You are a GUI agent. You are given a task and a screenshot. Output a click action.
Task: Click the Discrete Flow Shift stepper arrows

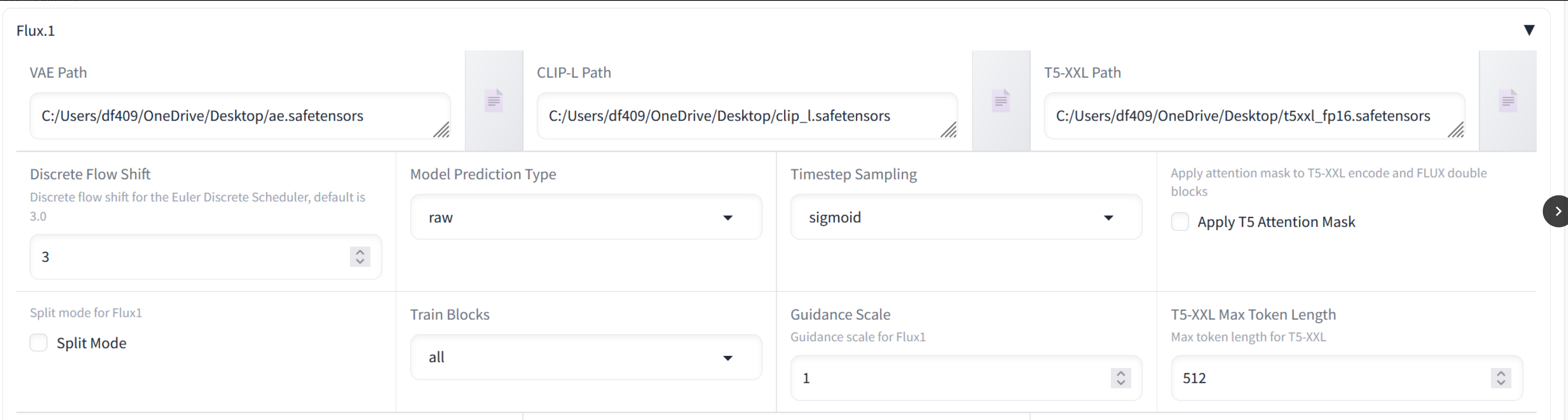point(360,256)
